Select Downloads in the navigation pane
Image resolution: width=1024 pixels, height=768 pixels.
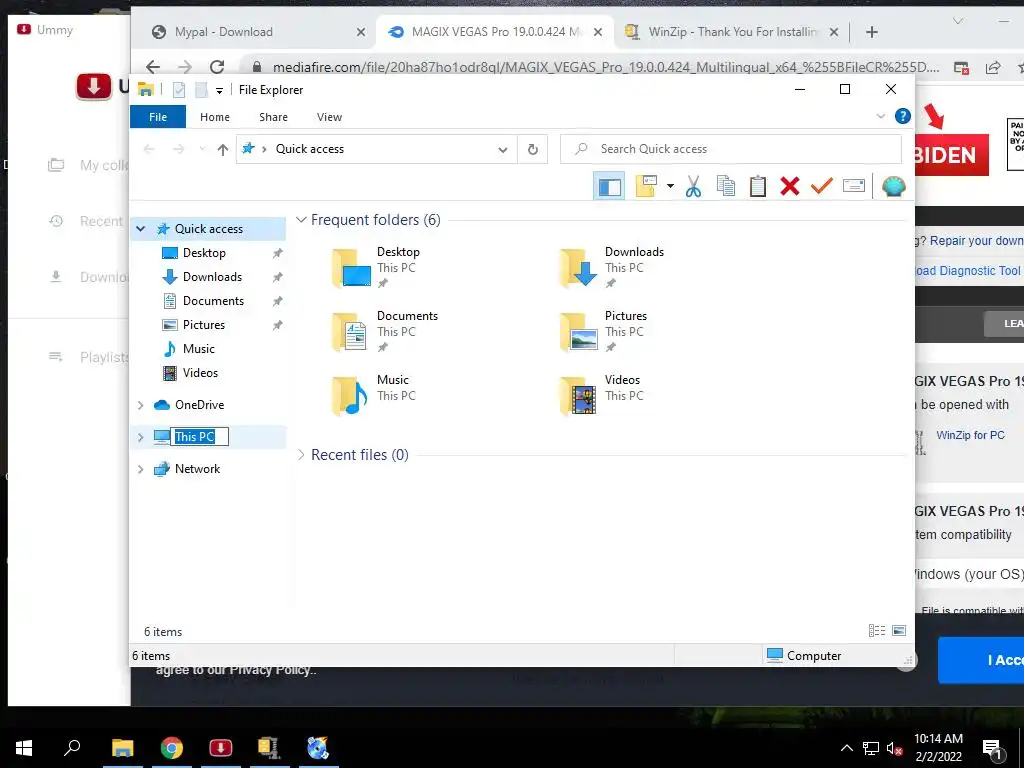212,277
